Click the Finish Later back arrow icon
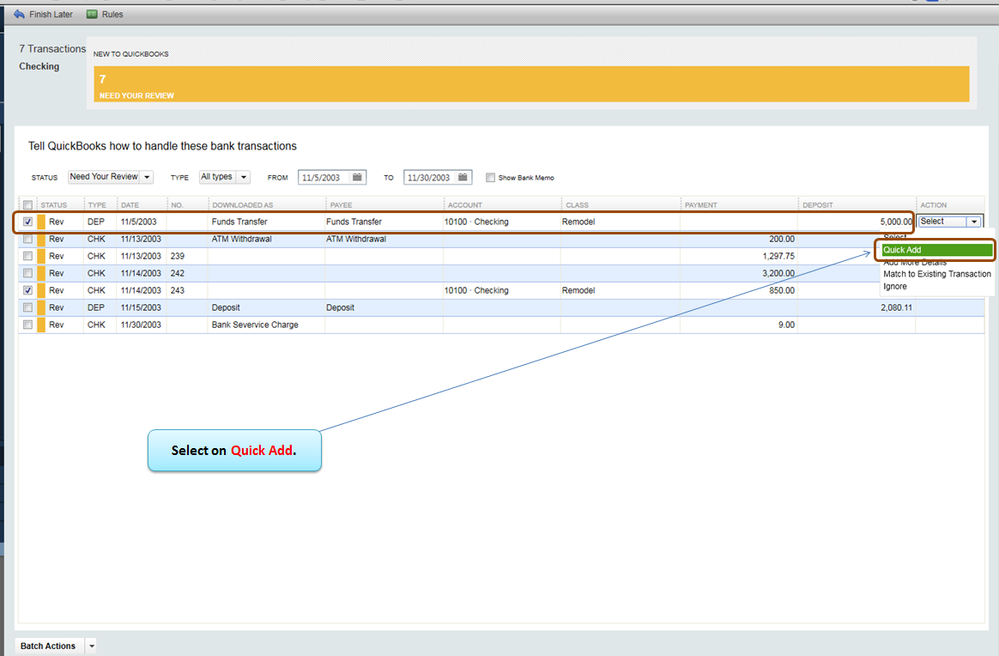 point(19,14)
